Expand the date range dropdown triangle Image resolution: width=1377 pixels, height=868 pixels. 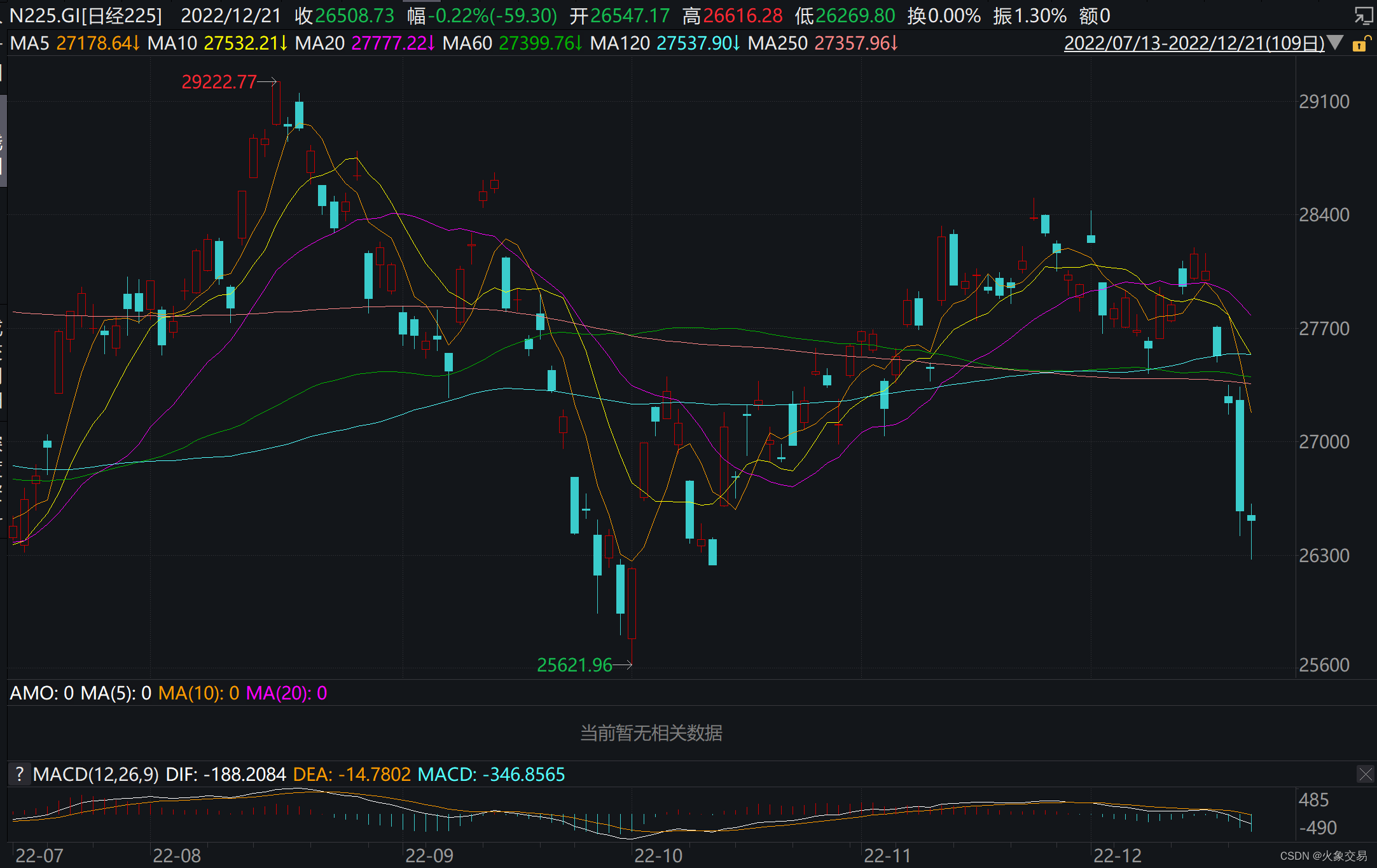pos(1336,43)
